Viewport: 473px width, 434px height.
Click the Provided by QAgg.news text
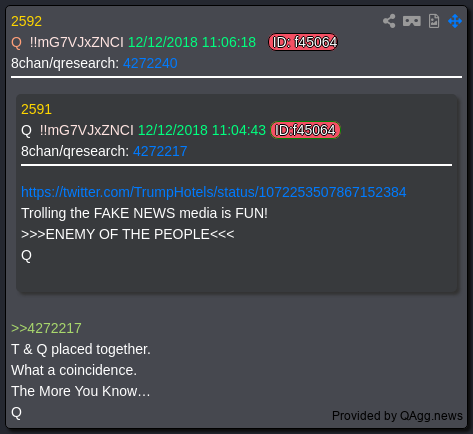[397, 416]
